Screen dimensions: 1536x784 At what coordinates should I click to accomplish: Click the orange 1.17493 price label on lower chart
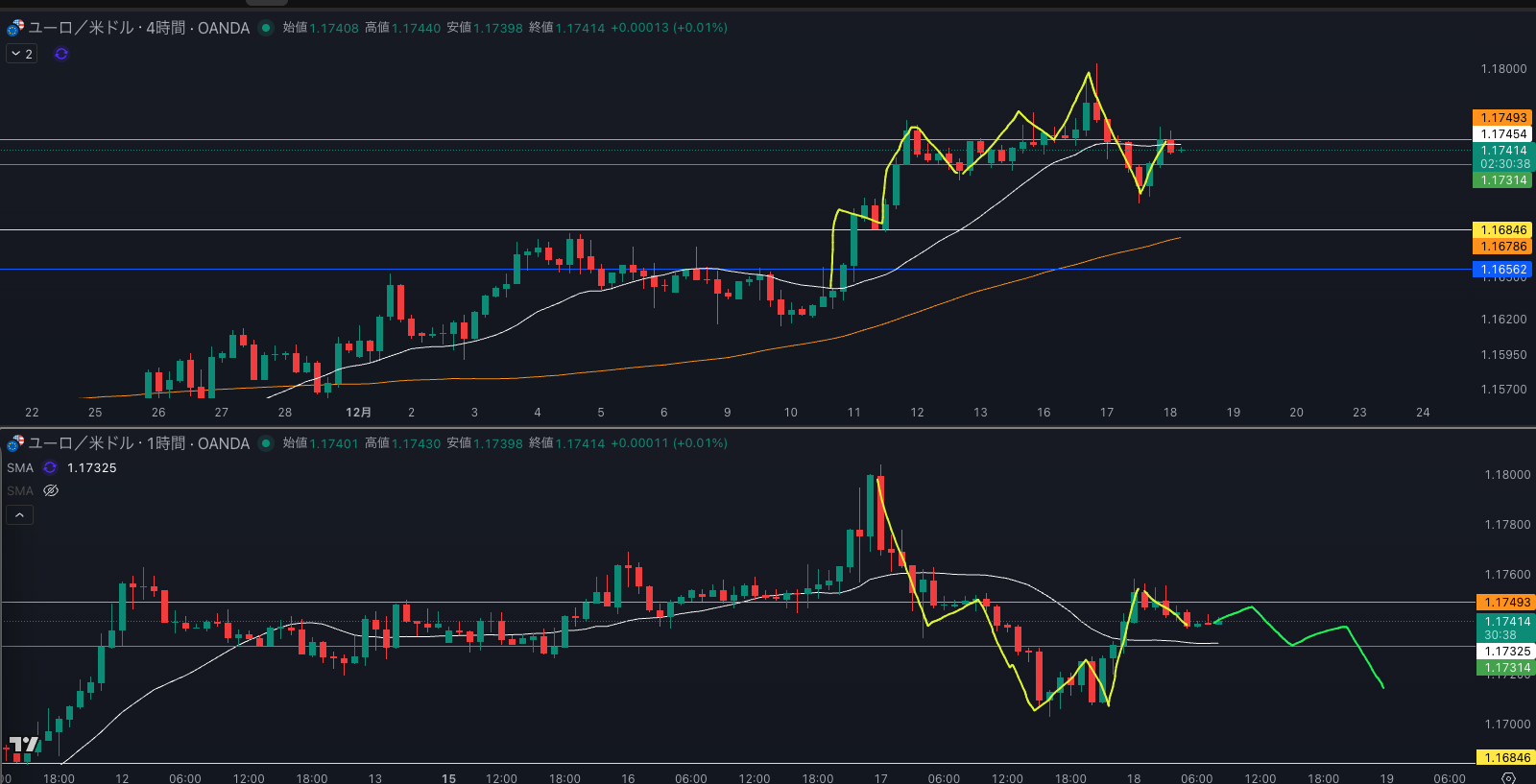click(1506, 603)
